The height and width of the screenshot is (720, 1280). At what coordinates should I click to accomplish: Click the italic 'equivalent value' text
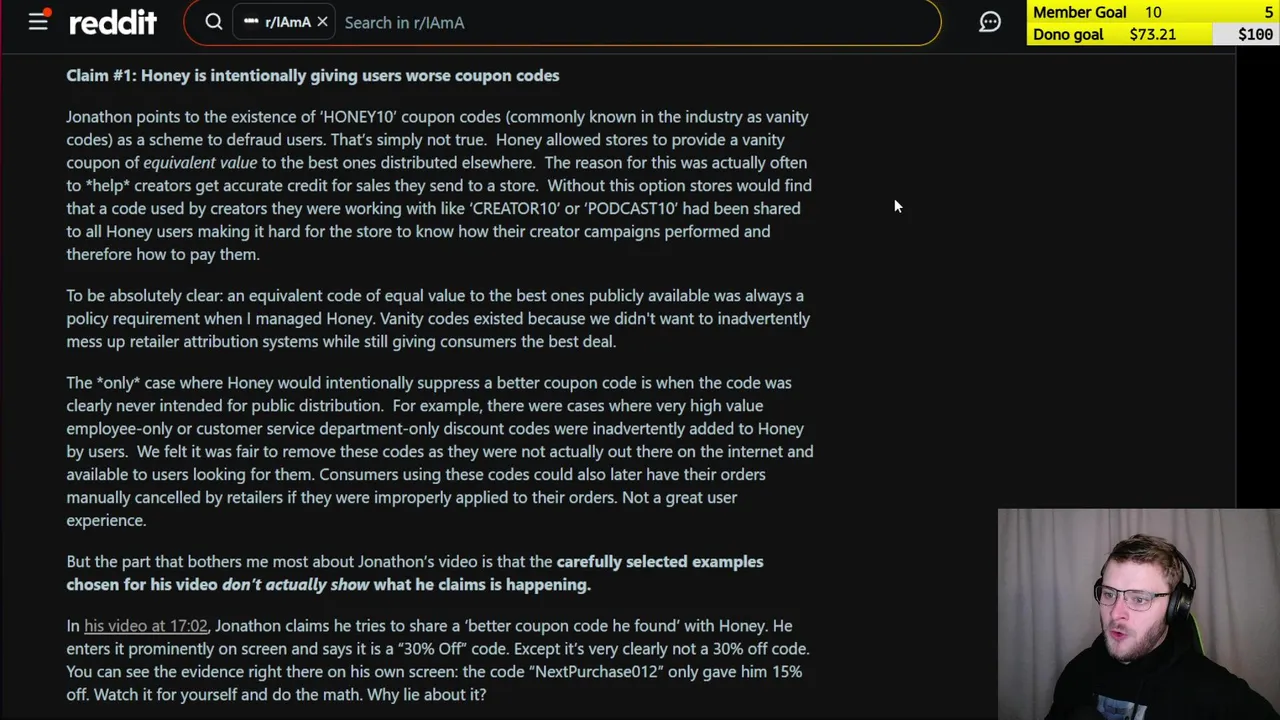click(200, 163)
